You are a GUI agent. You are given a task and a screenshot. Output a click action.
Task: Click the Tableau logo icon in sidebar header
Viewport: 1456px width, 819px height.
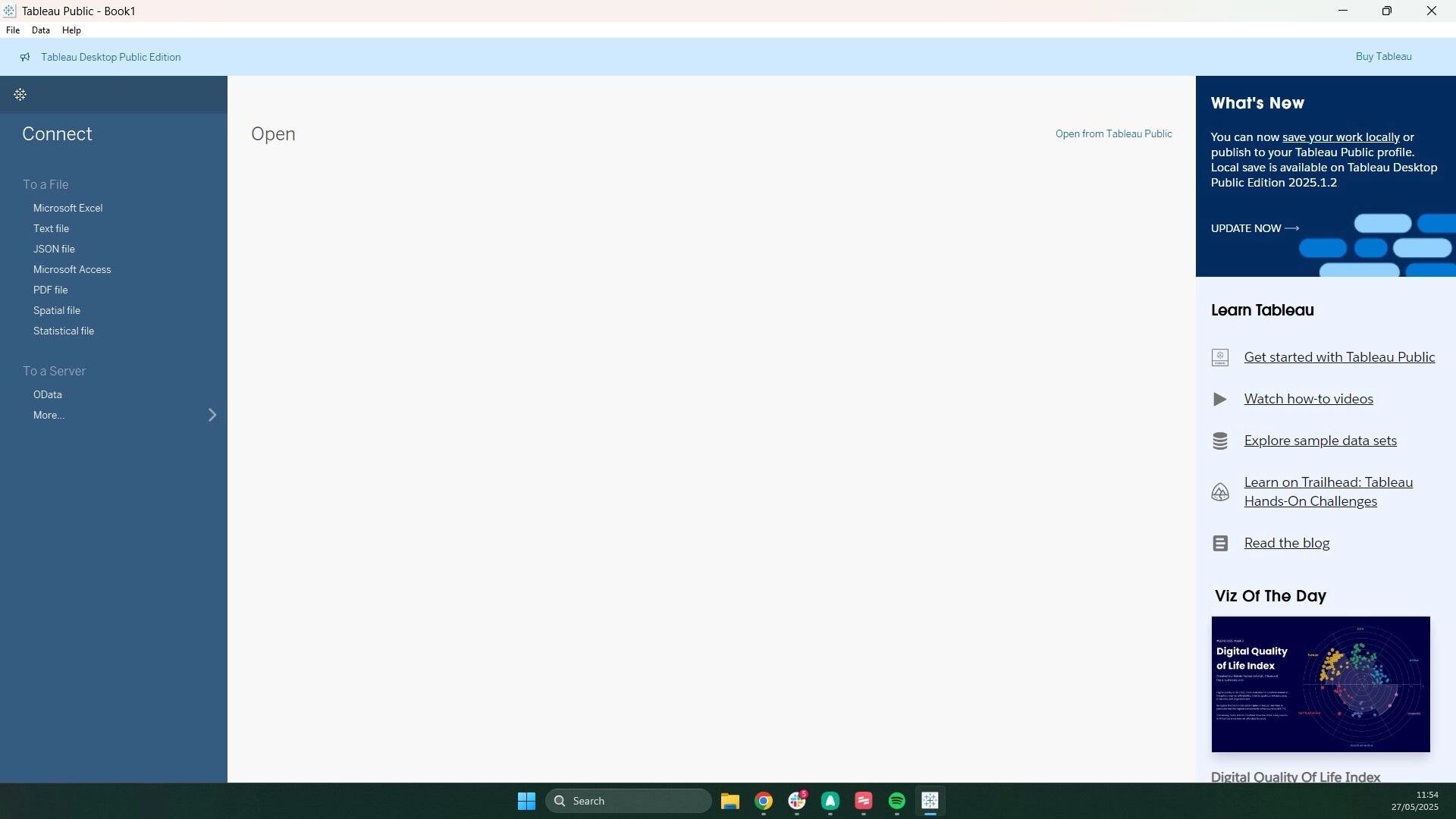click(x=20, y=95)
